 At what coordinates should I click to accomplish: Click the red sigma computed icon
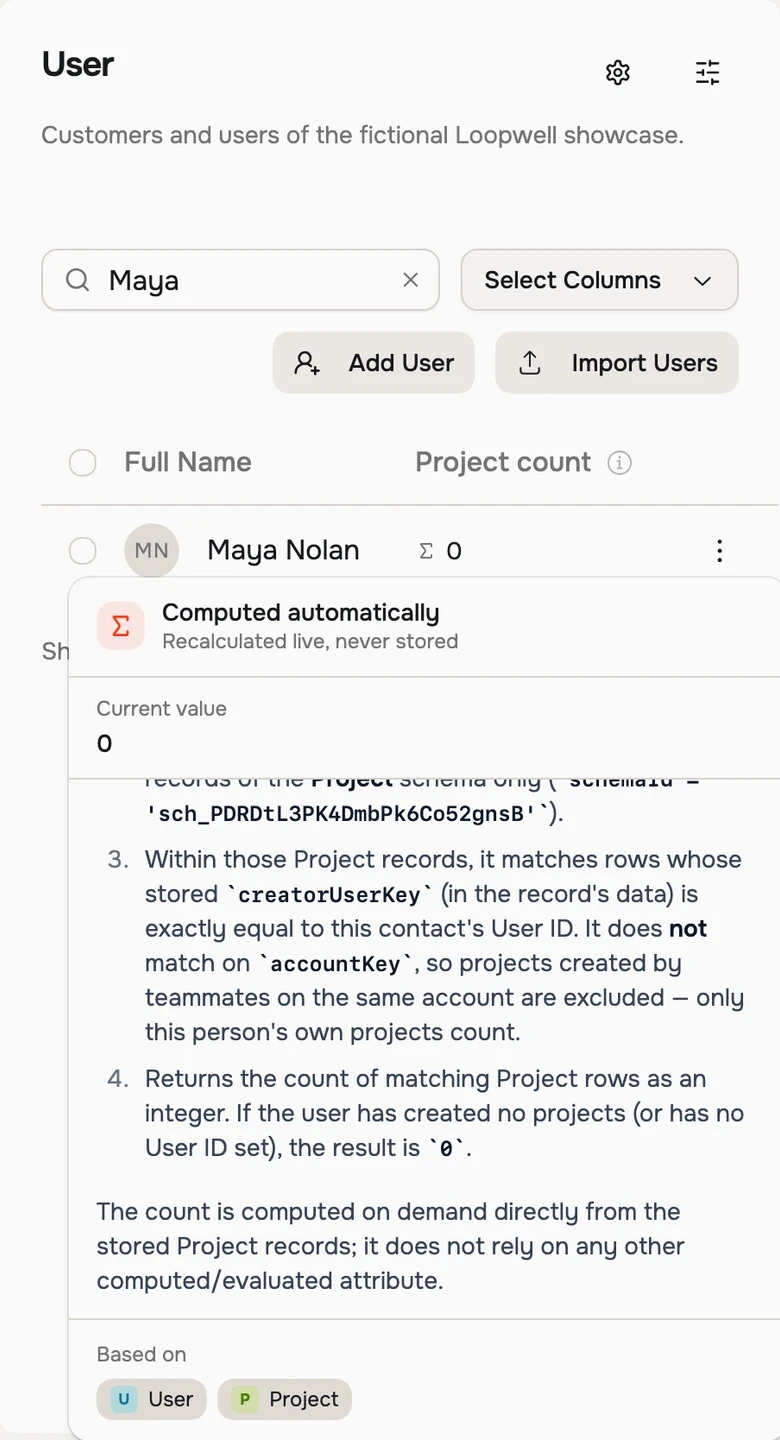pos(121,626)
